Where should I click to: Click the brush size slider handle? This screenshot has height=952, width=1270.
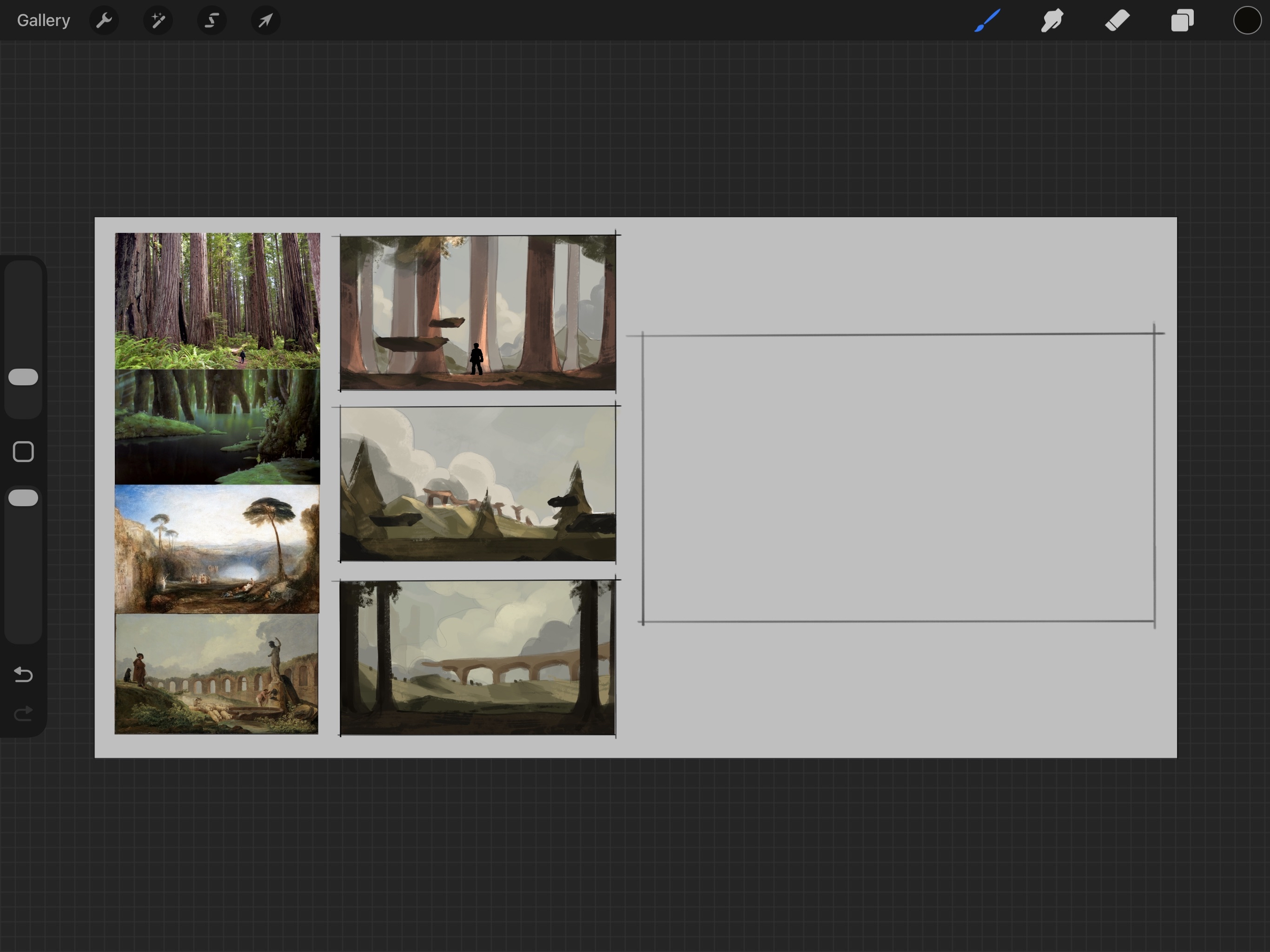[x=23, y=377]
